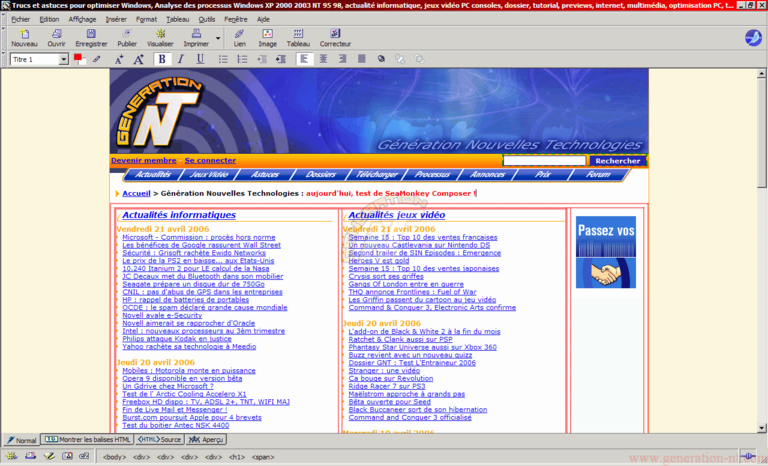768x466 pixels.
Task: Open the Edition menu
Action: (49, 19)
